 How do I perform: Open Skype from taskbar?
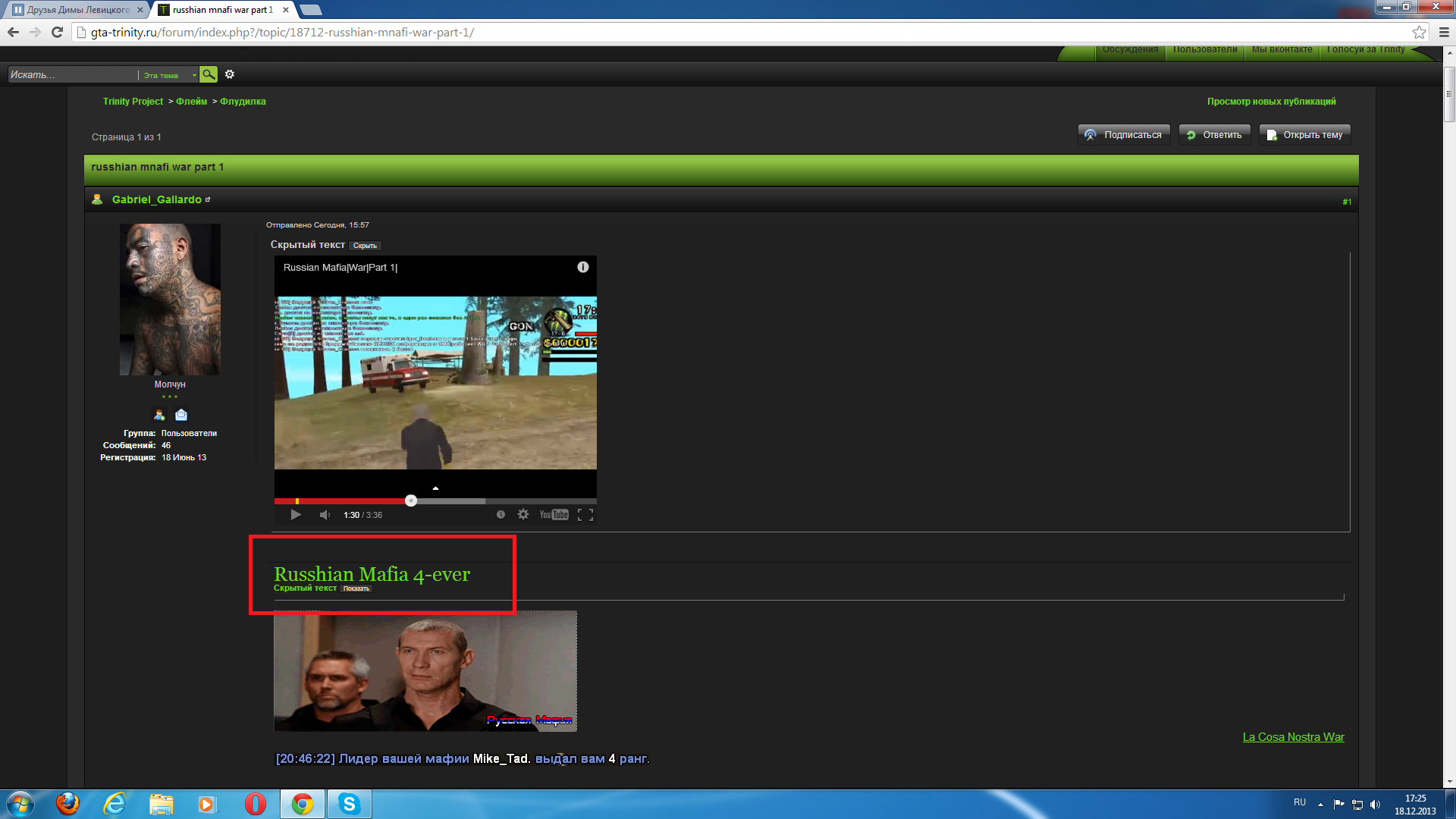pyautogui.click(x=350, y=804)
